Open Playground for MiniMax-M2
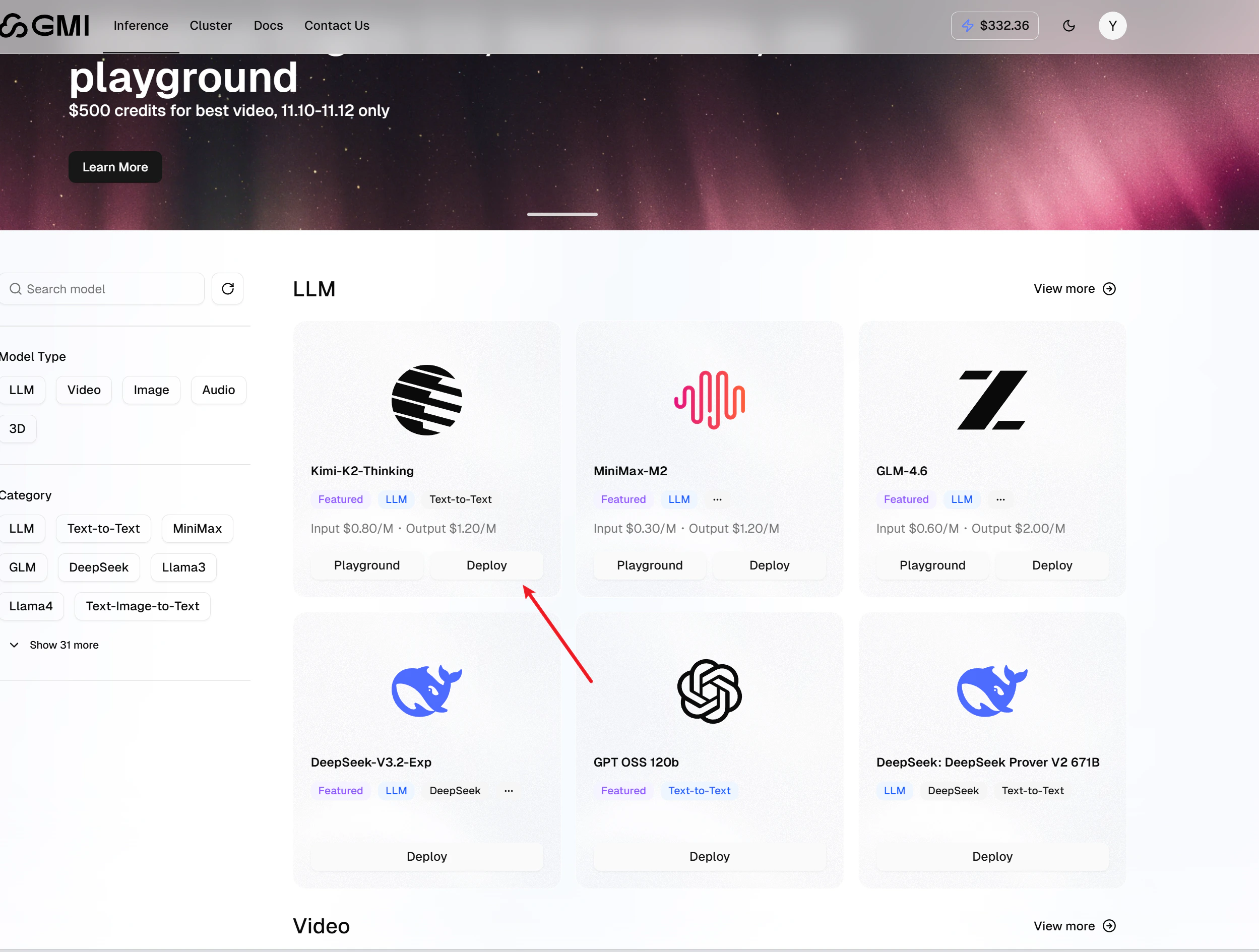1259x952 pixels. pos(650,565)
